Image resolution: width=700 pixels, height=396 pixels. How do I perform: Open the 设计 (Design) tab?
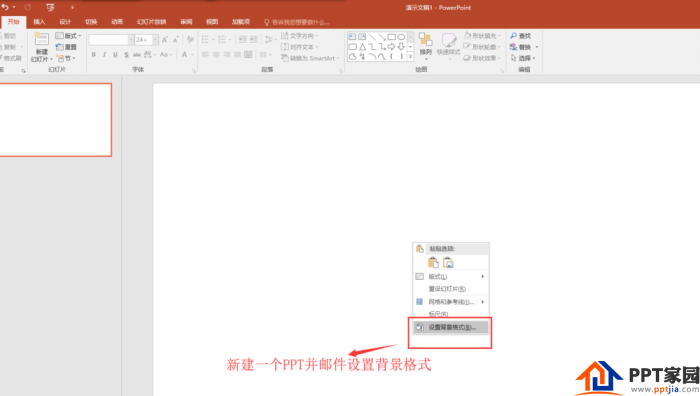click(65, 21)
